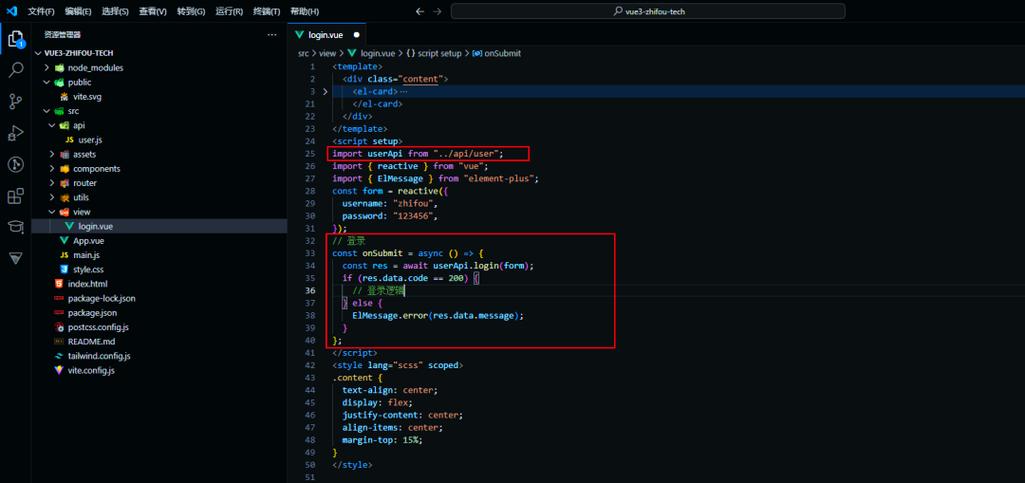This screenshot has width=1025, height=483.
Task: Click the Vue icon of App.vue
Action: tap(64, 241)
